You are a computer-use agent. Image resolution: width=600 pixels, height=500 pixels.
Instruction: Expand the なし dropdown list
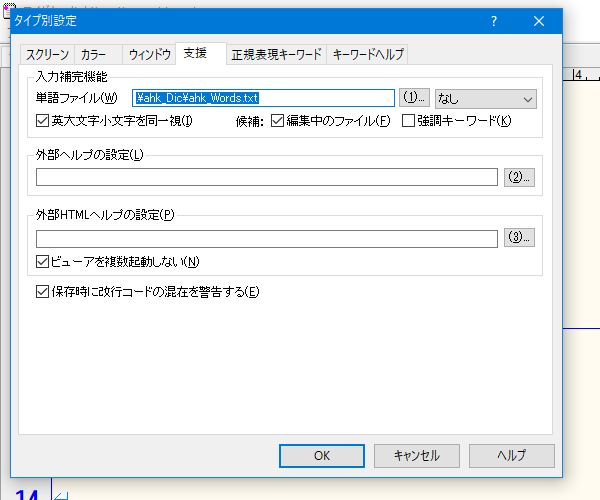486,99
